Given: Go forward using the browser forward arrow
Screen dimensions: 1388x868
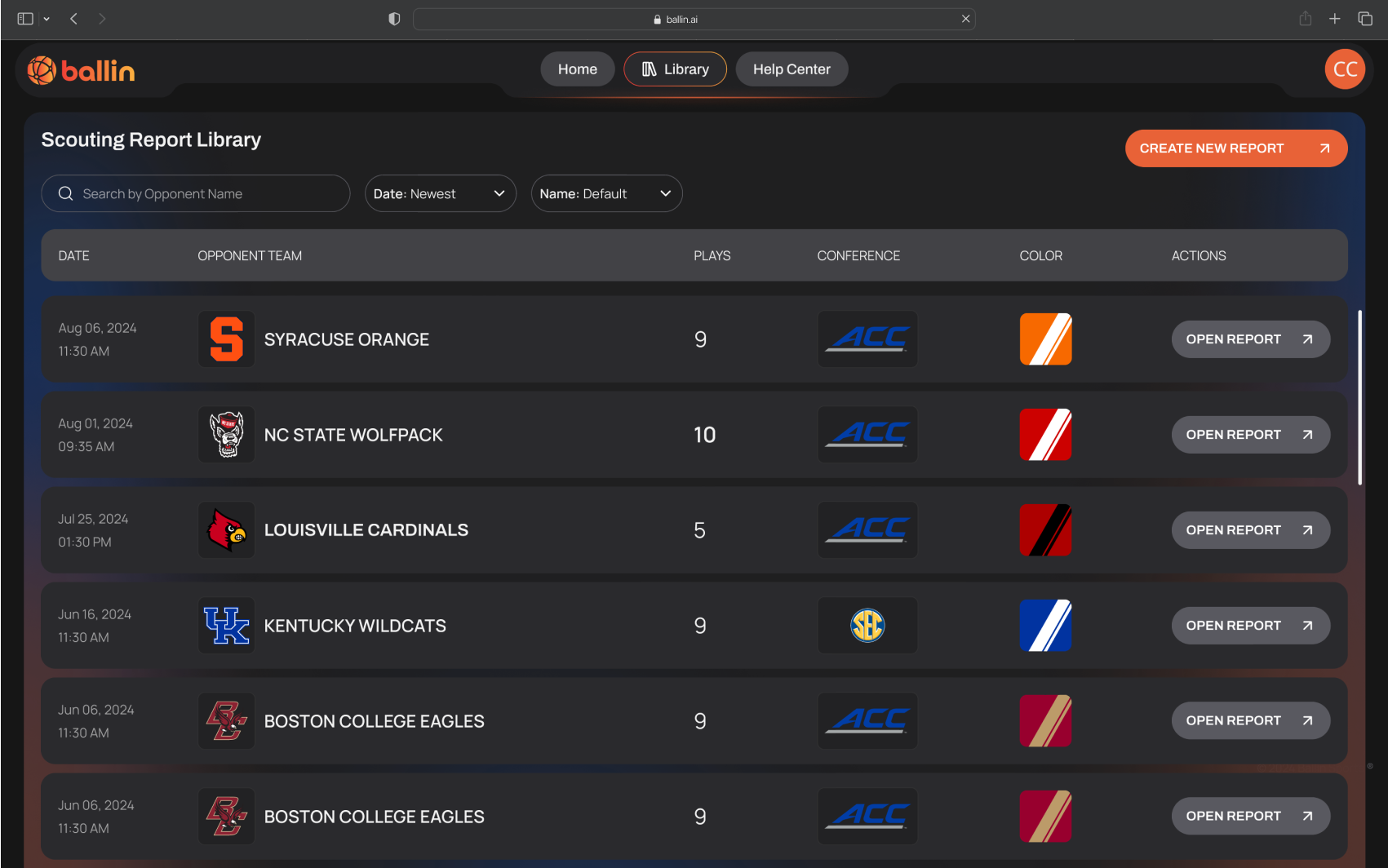Looking at the screenshot, I should pyautogui.click(x=102, y=19).
